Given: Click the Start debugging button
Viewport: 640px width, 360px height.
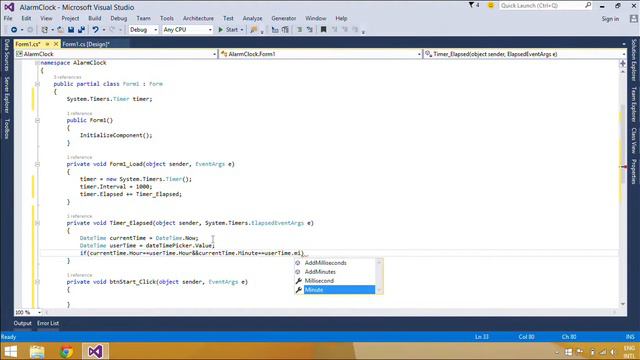Looking at the screenshot, I should (x=228, y=30).
